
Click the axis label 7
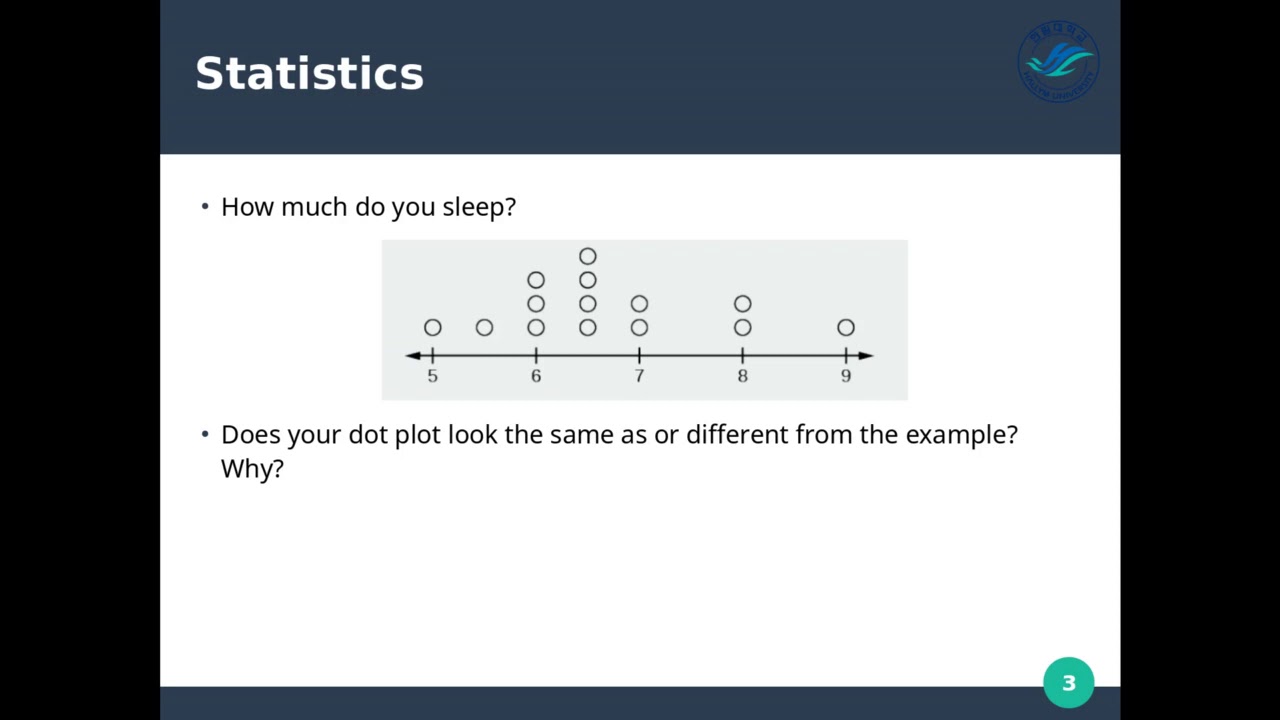click(639, 376)
